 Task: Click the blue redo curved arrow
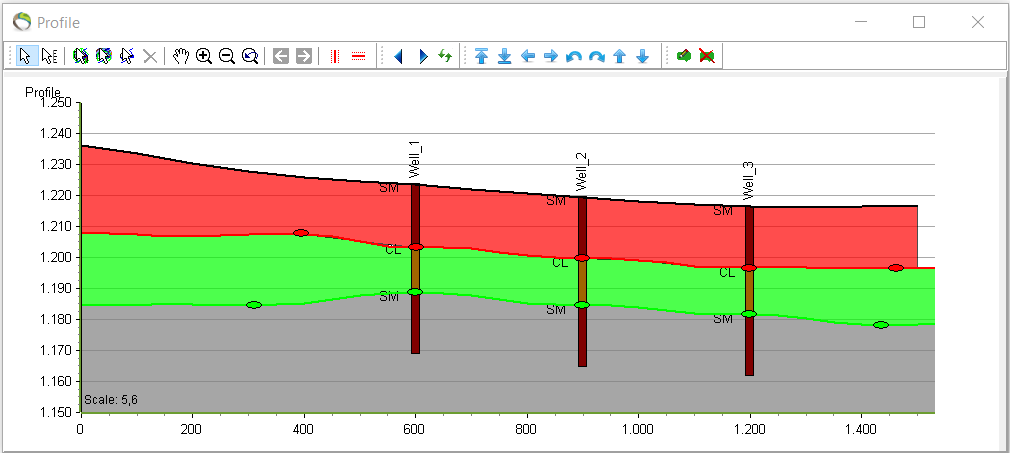[596, 56]
